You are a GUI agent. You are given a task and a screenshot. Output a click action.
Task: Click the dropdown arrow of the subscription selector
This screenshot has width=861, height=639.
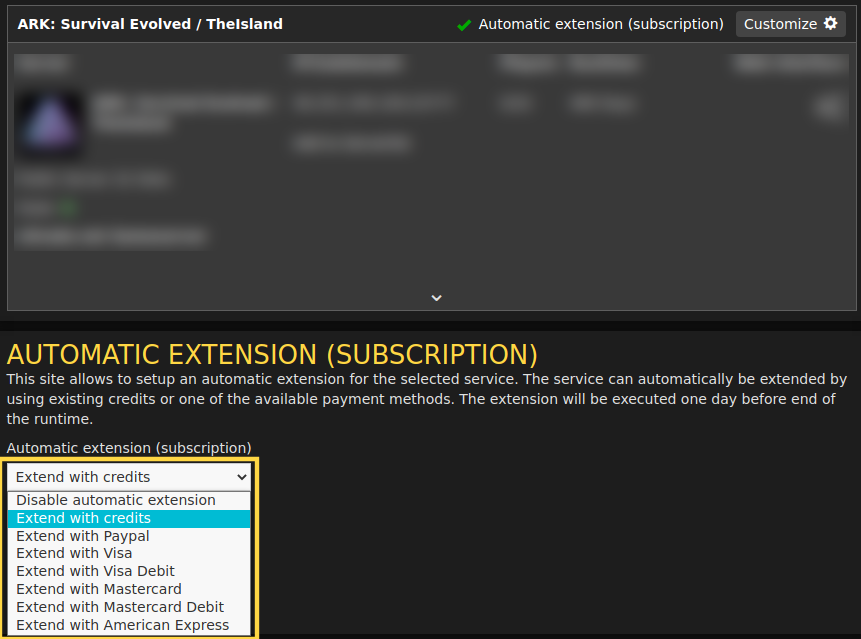pos(242,477)
